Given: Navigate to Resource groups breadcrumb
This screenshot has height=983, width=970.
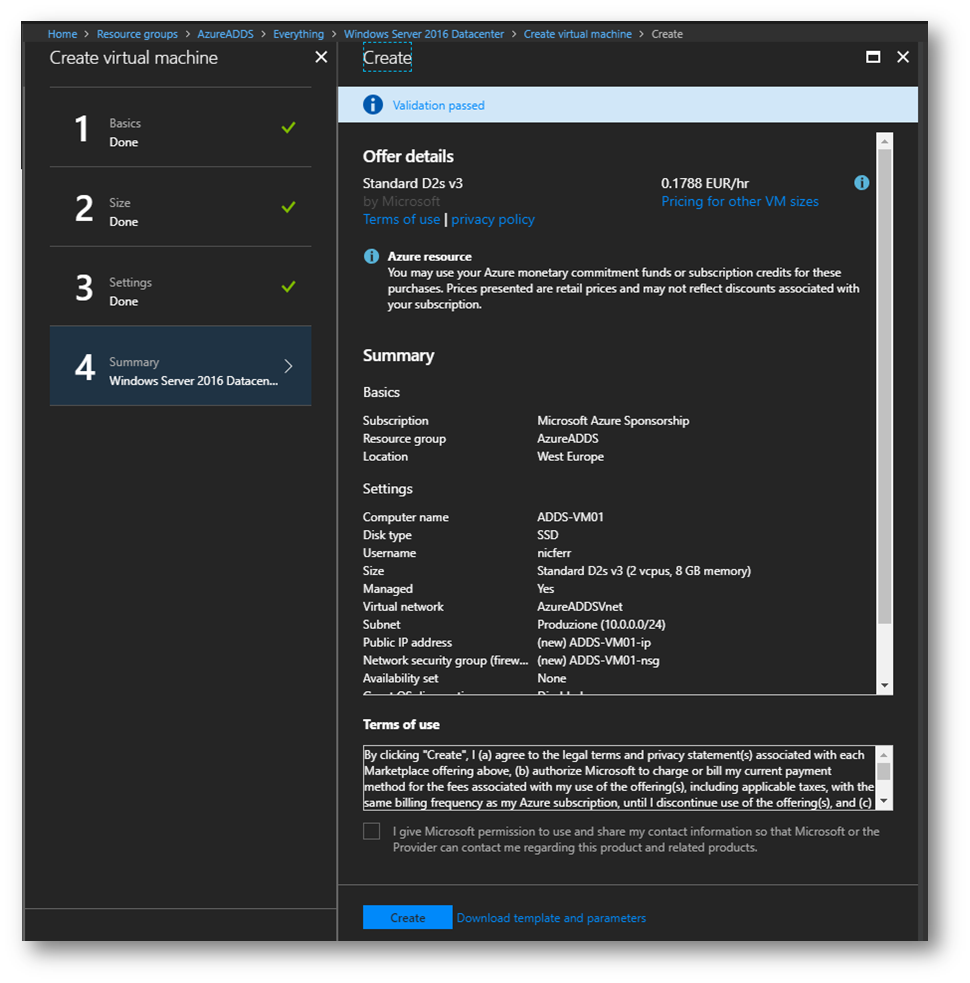Looking at the screenshot, I should (137, 34).
